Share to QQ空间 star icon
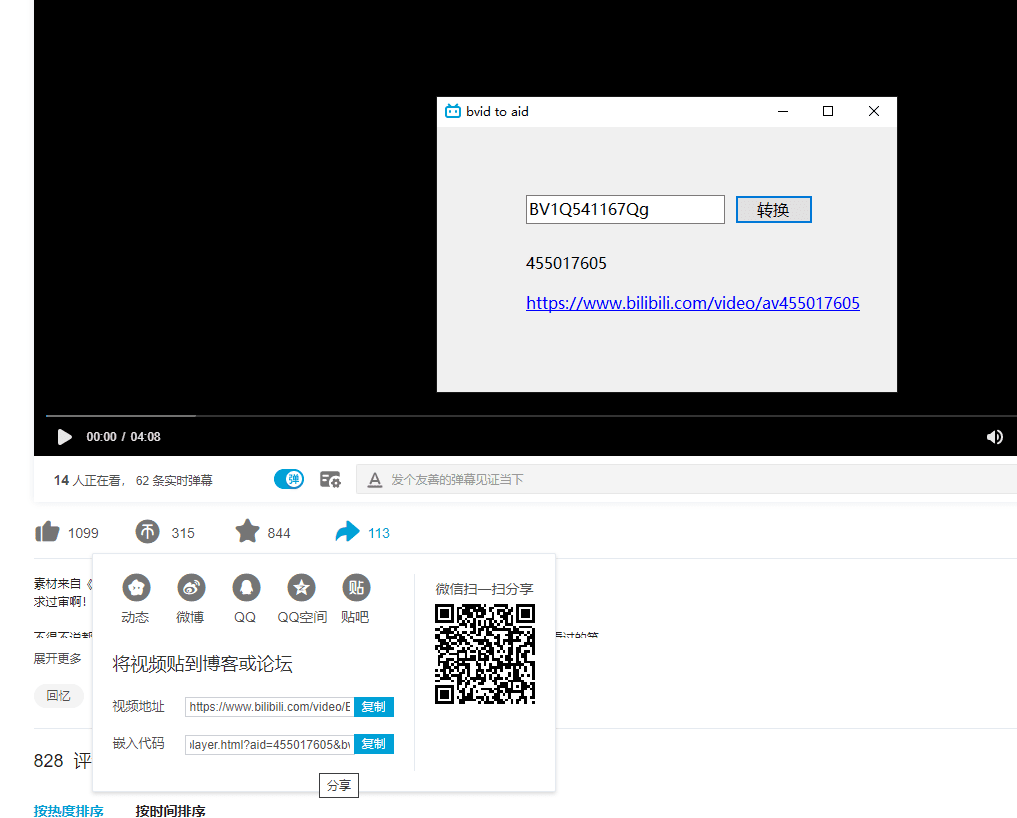Screen dimensions: 1017x818 [301, 588]
